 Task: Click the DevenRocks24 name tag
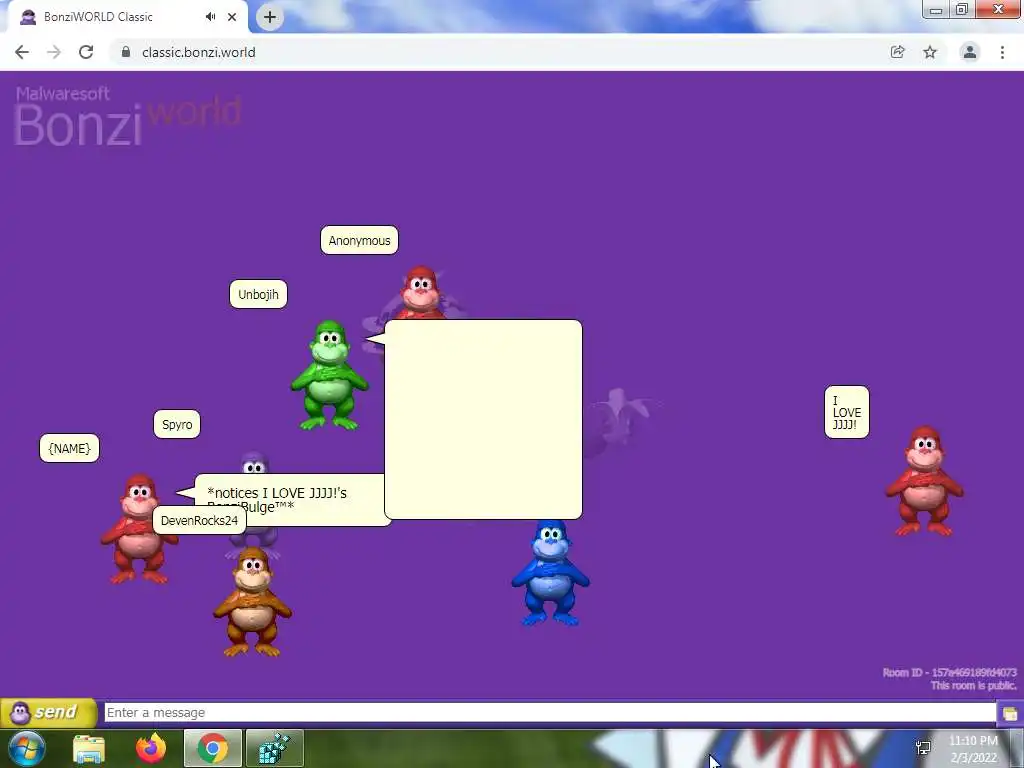(199, 520)
